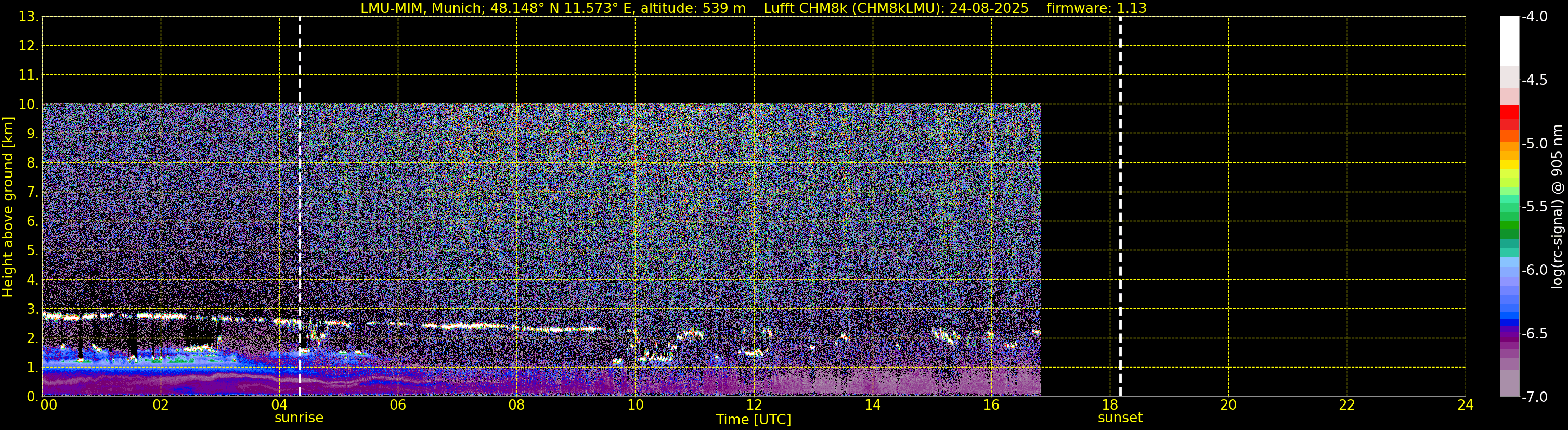Viewport: 1568px width, 430px height.
Task: Click the y-axis tick label '4.'
Action: click(32, 280)
